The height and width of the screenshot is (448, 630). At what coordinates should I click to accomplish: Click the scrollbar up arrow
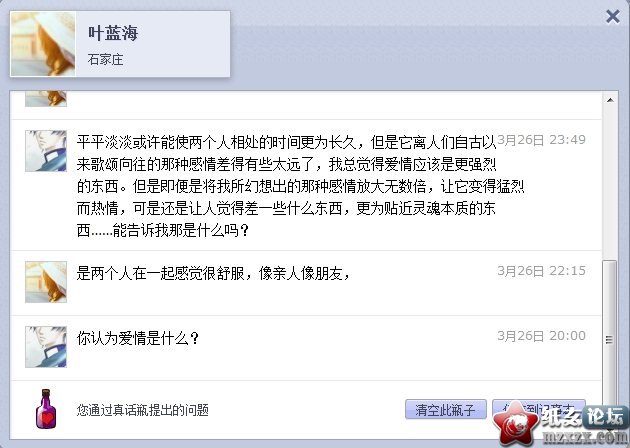[x=610, y=100]
